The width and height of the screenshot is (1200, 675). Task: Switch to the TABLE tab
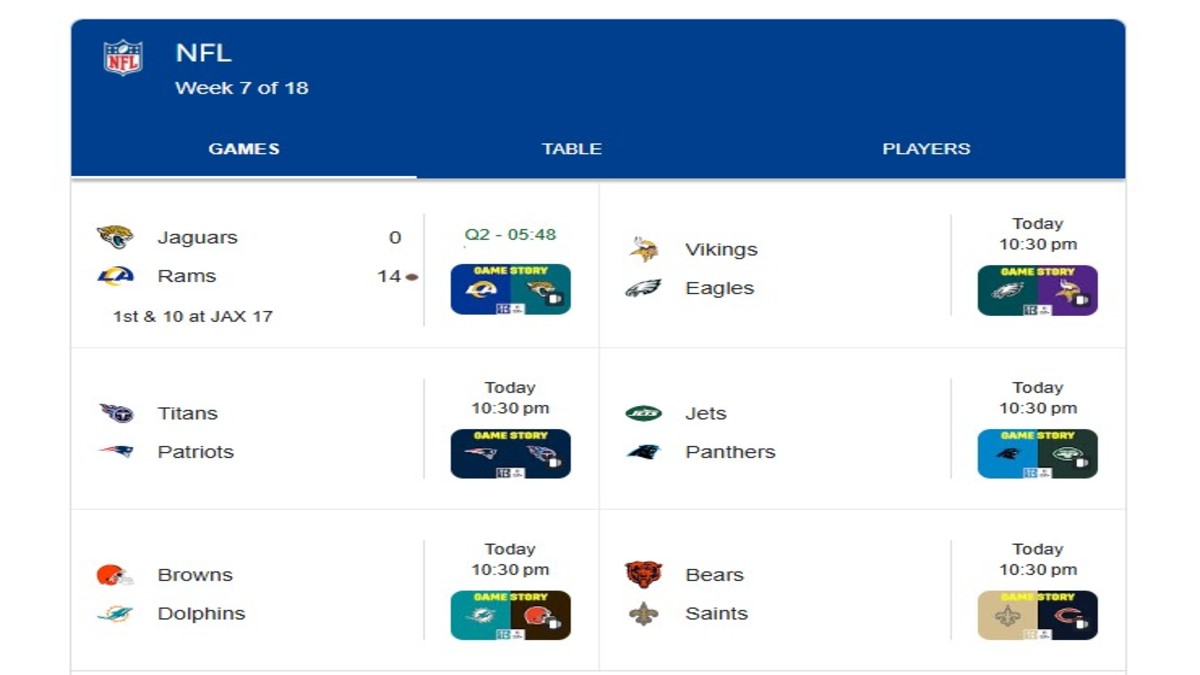tap(572, 149)
